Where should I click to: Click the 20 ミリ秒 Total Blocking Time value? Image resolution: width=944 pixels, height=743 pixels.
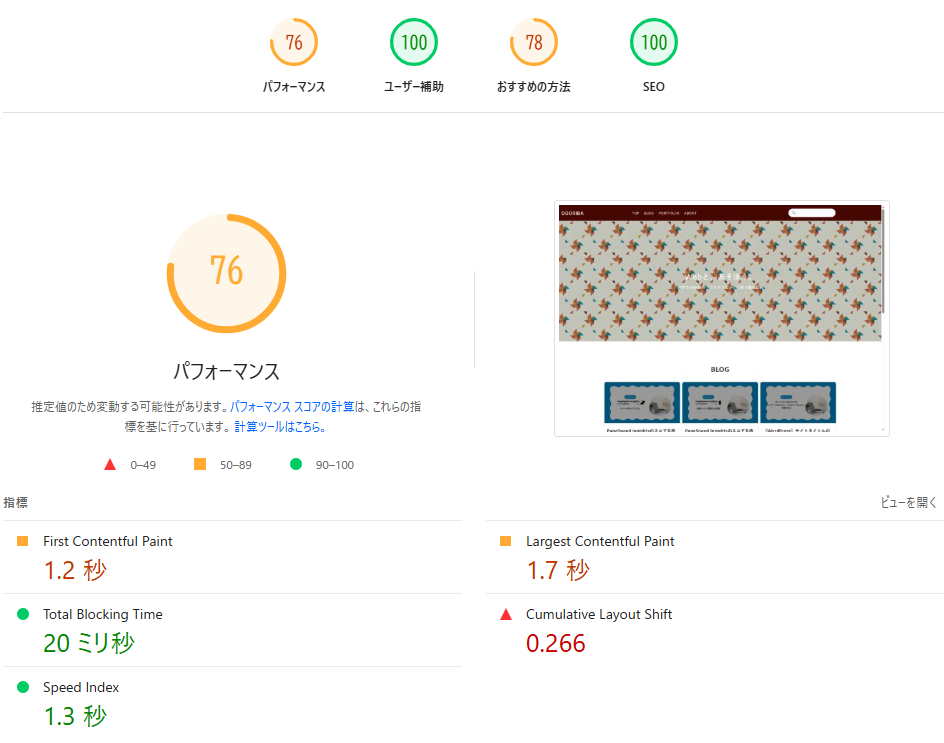click(x=88, y=643)
